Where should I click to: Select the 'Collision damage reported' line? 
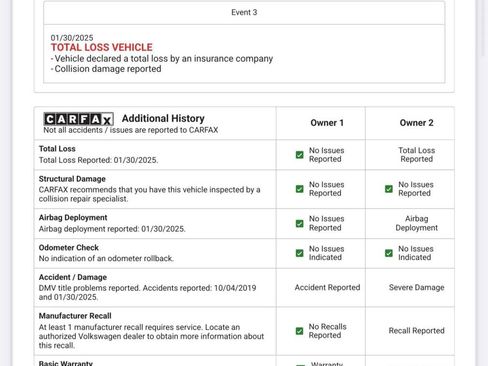click(x=106, y=69)
